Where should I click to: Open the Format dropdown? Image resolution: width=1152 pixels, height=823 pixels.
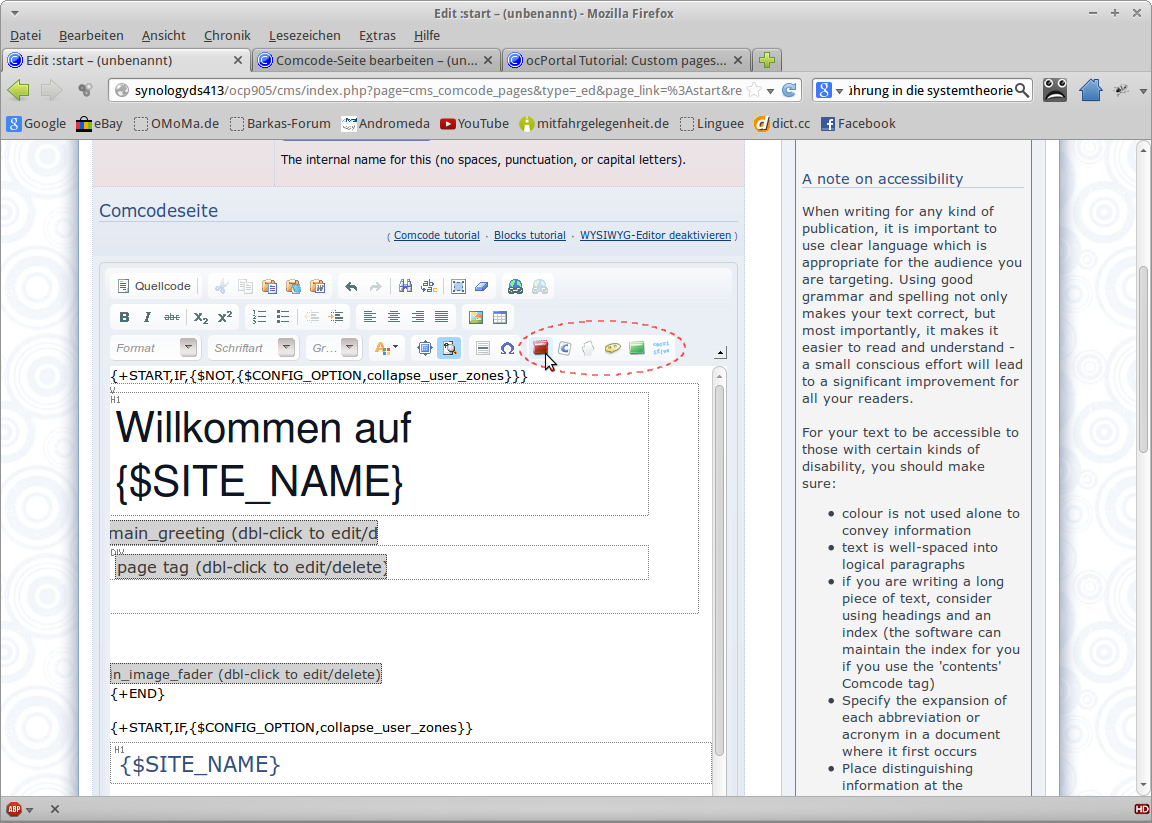point(153,348)
